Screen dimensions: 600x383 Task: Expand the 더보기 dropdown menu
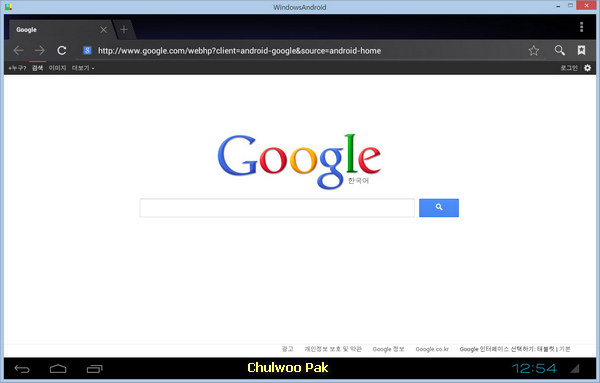[x=83, y=68]
